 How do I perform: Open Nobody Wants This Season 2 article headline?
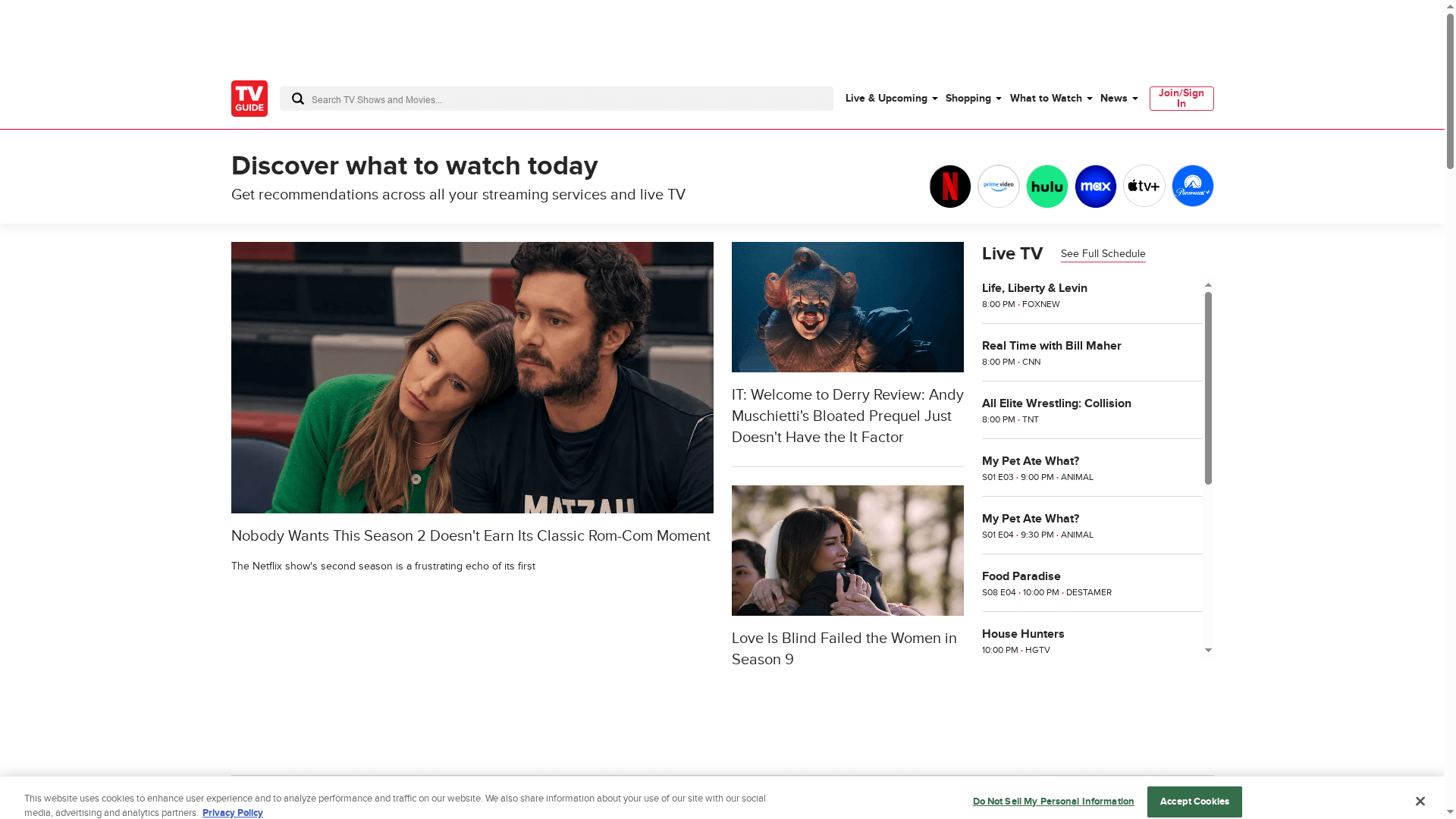coord(470,536)
